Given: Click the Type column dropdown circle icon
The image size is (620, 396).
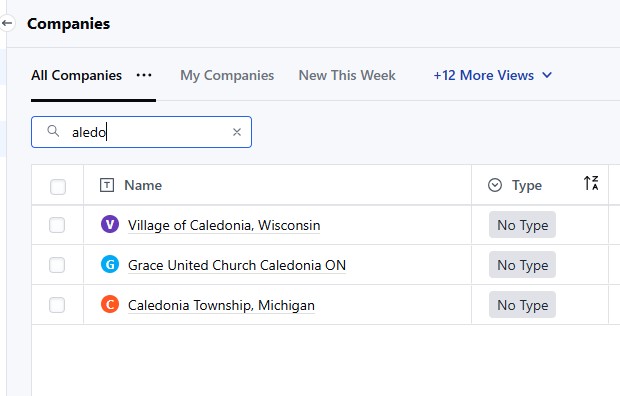Looking at the screenshot, I should (495, 185).
